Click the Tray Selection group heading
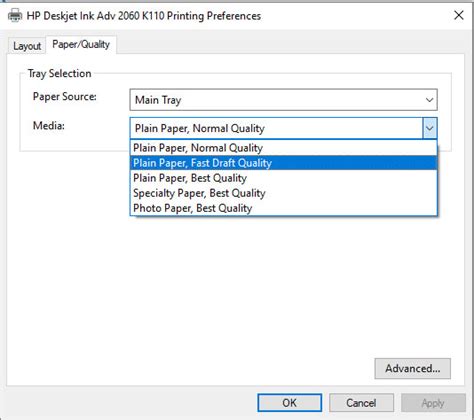Viewport: 474px width, 420px height. 59,73
